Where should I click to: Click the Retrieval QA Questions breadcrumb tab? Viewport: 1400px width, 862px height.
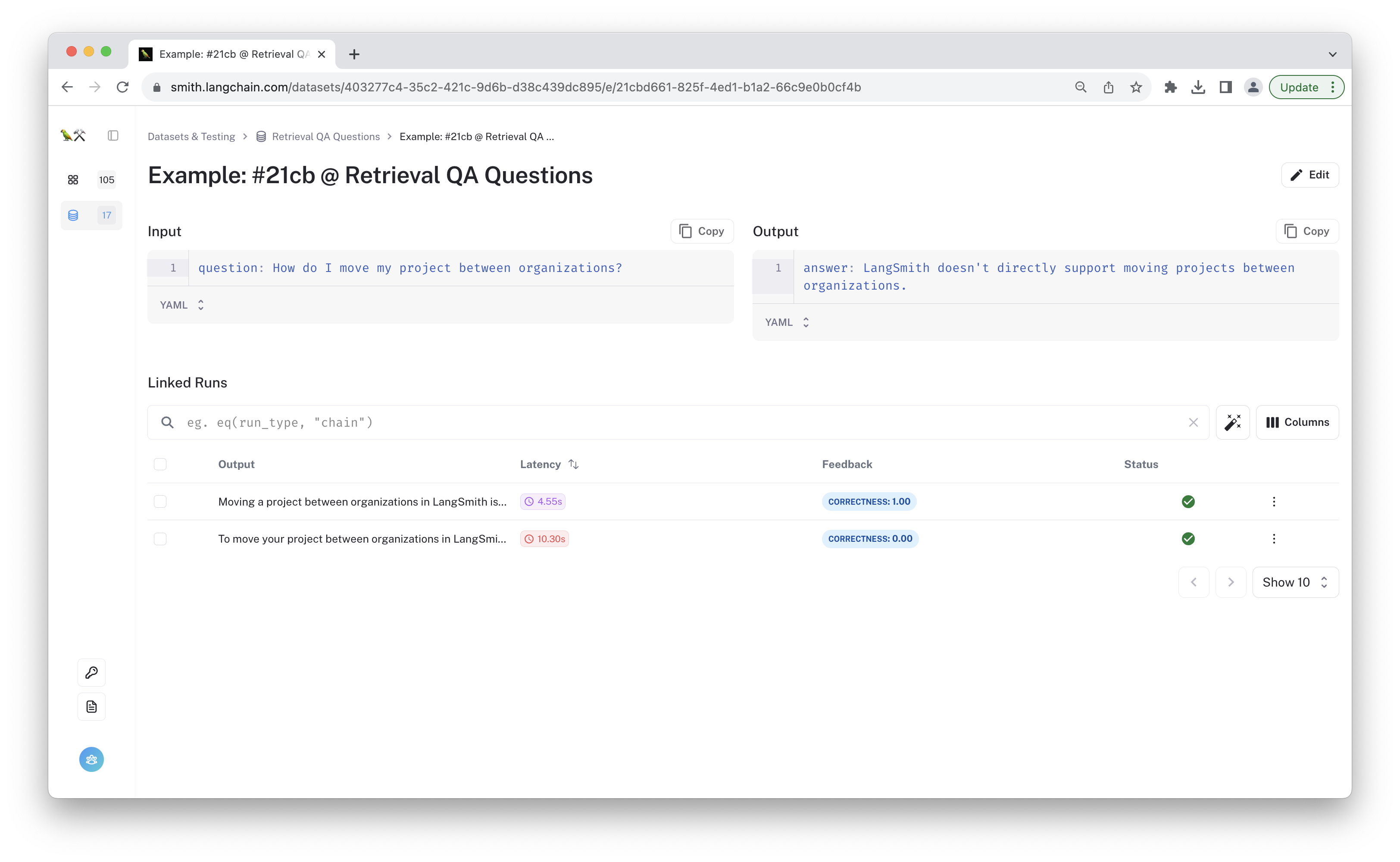pyautogui.click(x=325, y=136)
